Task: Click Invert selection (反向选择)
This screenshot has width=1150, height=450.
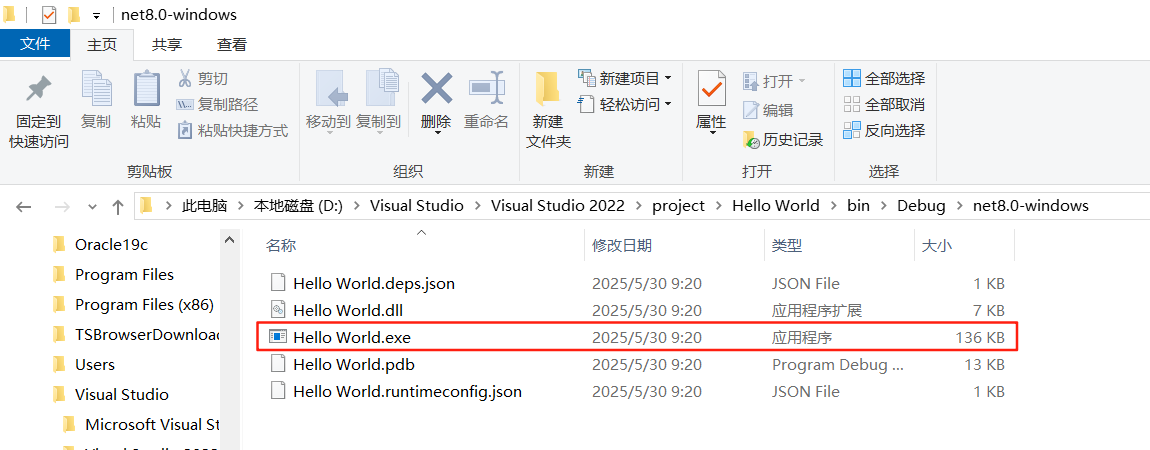Action: coord(884,131)
